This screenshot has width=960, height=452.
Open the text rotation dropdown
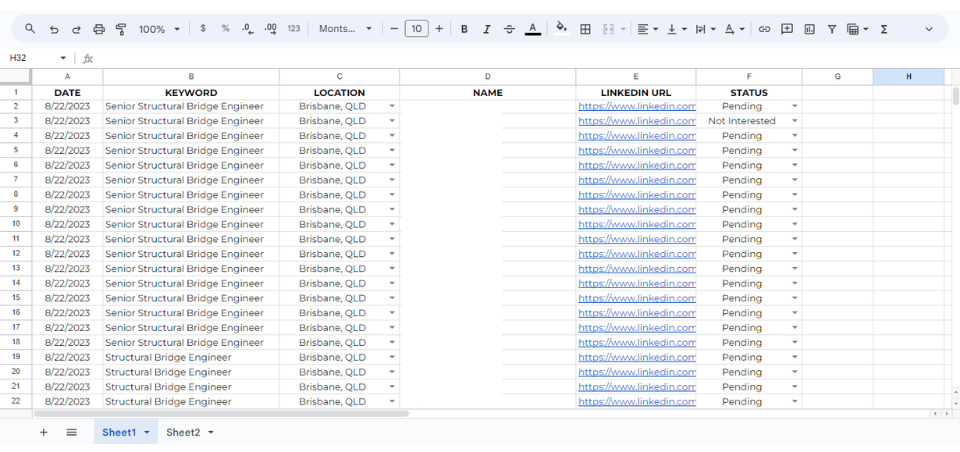pyautogui.click(x=734, y=29)
